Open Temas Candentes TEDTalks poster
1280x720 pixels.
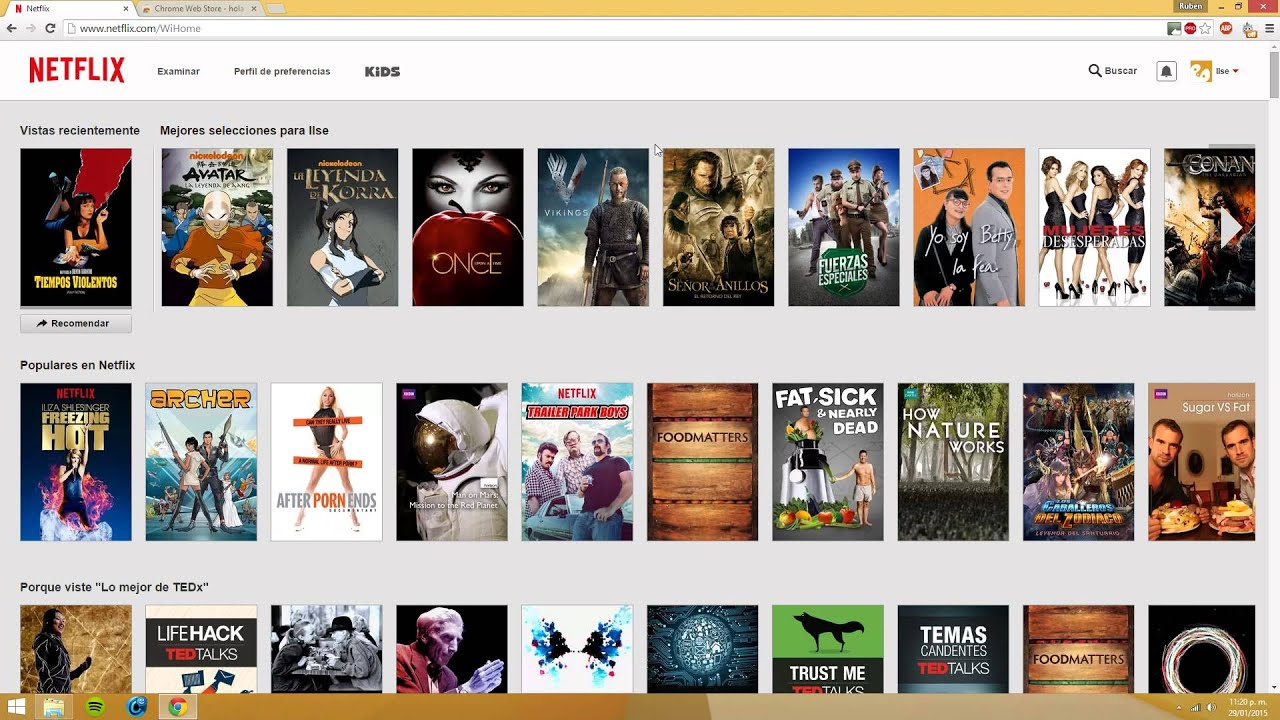click(x=953, y=649)
